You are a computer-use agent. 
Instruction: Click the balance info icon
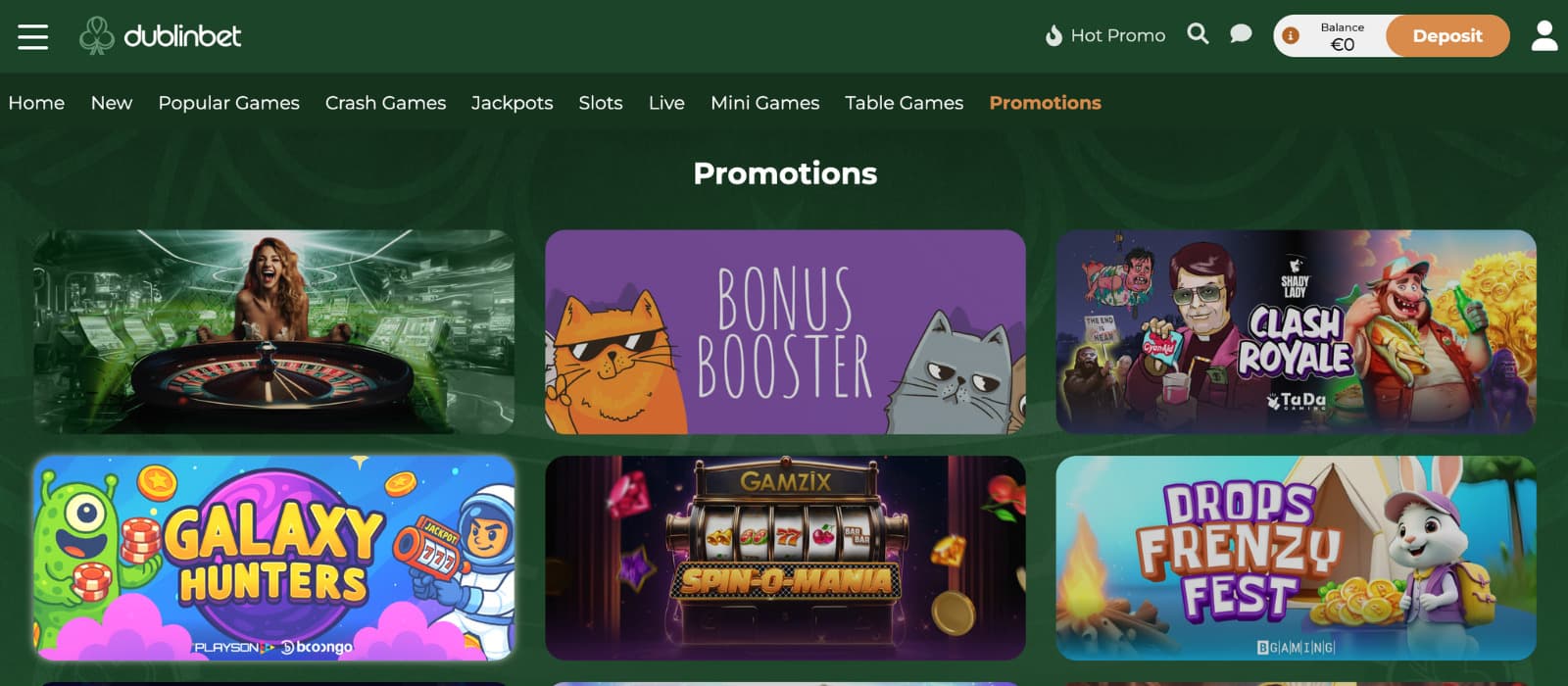coord(1291,36)
